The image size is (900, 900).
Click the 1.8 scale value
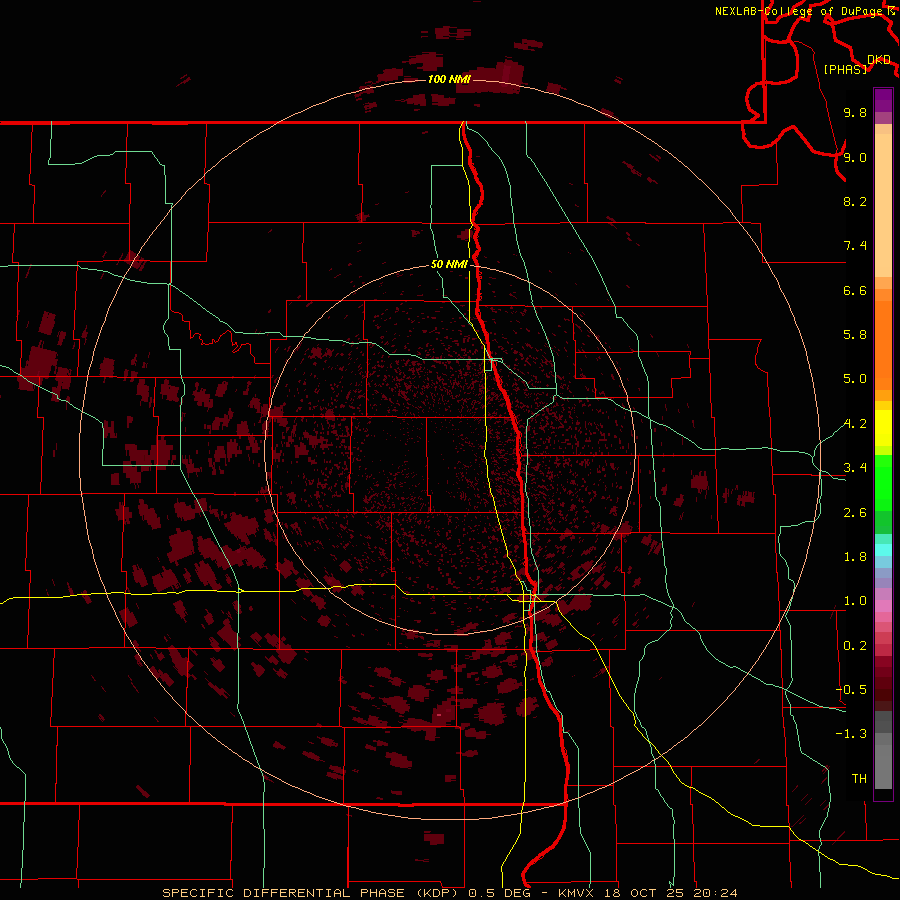click(x=855, y=557)
